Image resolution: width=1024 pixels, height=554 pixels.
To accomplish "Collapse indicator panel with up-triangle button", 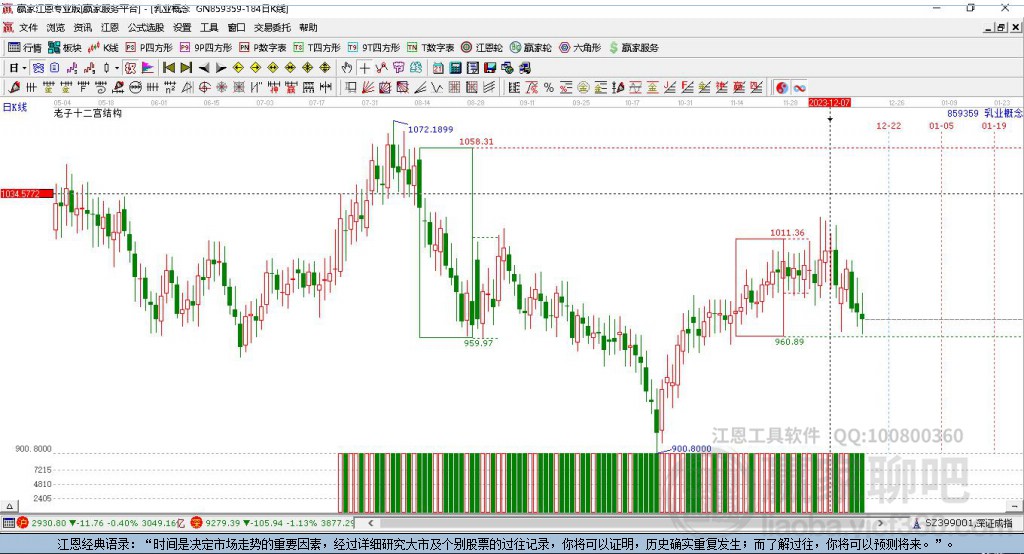I will point(9,506).
